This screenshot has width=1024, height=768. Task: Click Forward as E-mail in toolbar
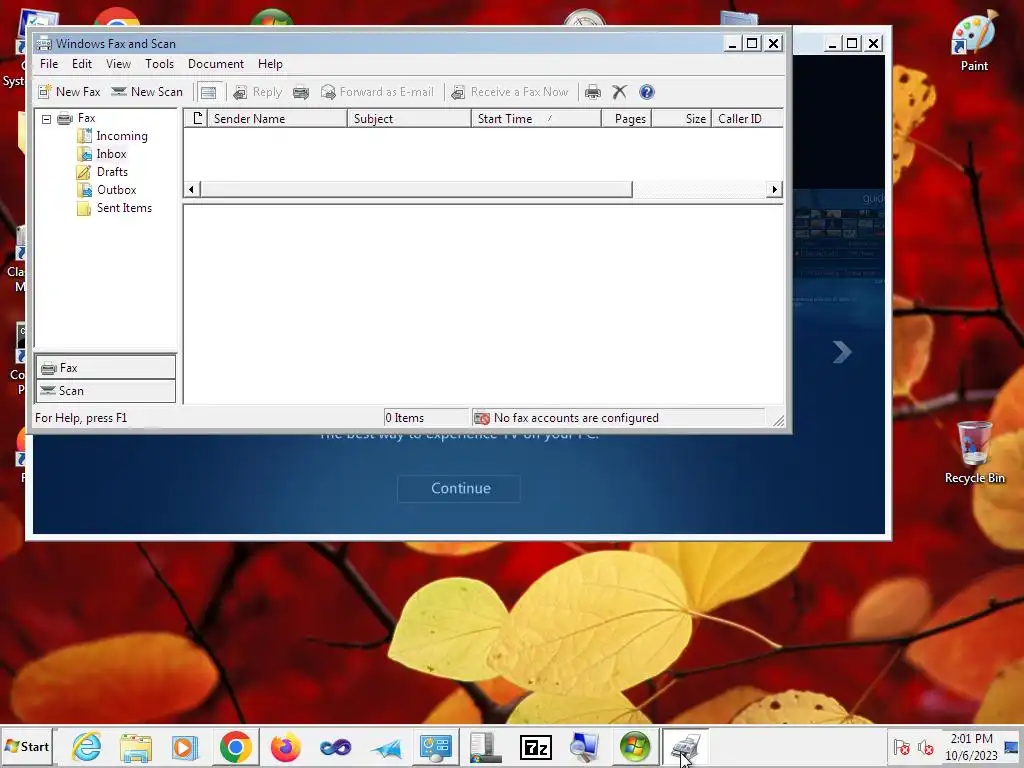pos(377,92)
